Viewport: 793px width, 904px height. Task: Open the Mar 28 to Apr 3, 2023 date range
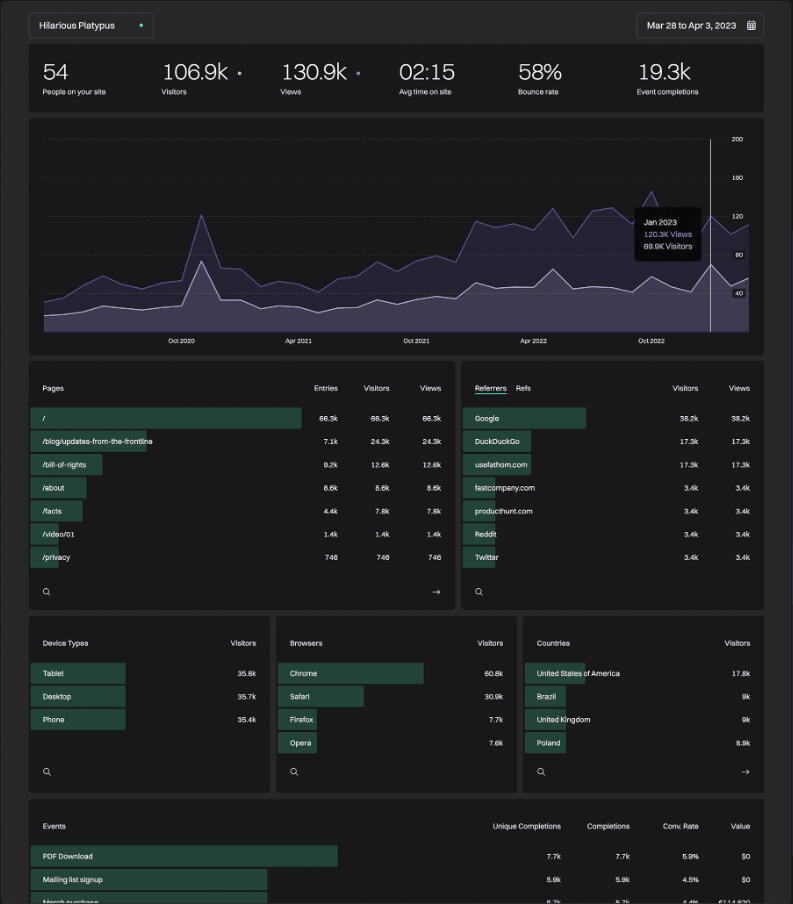[691, 25]
